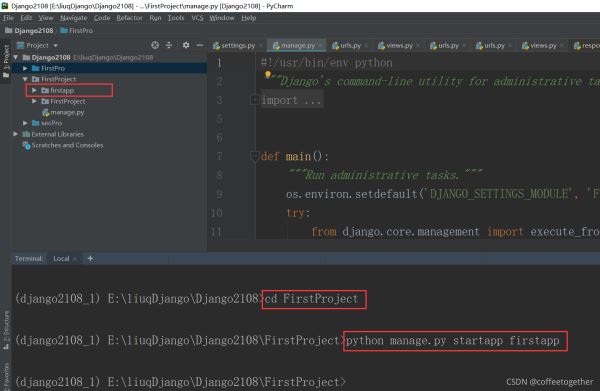Toggle fold of the import block
600x391 pixels.
click(254, 100)
